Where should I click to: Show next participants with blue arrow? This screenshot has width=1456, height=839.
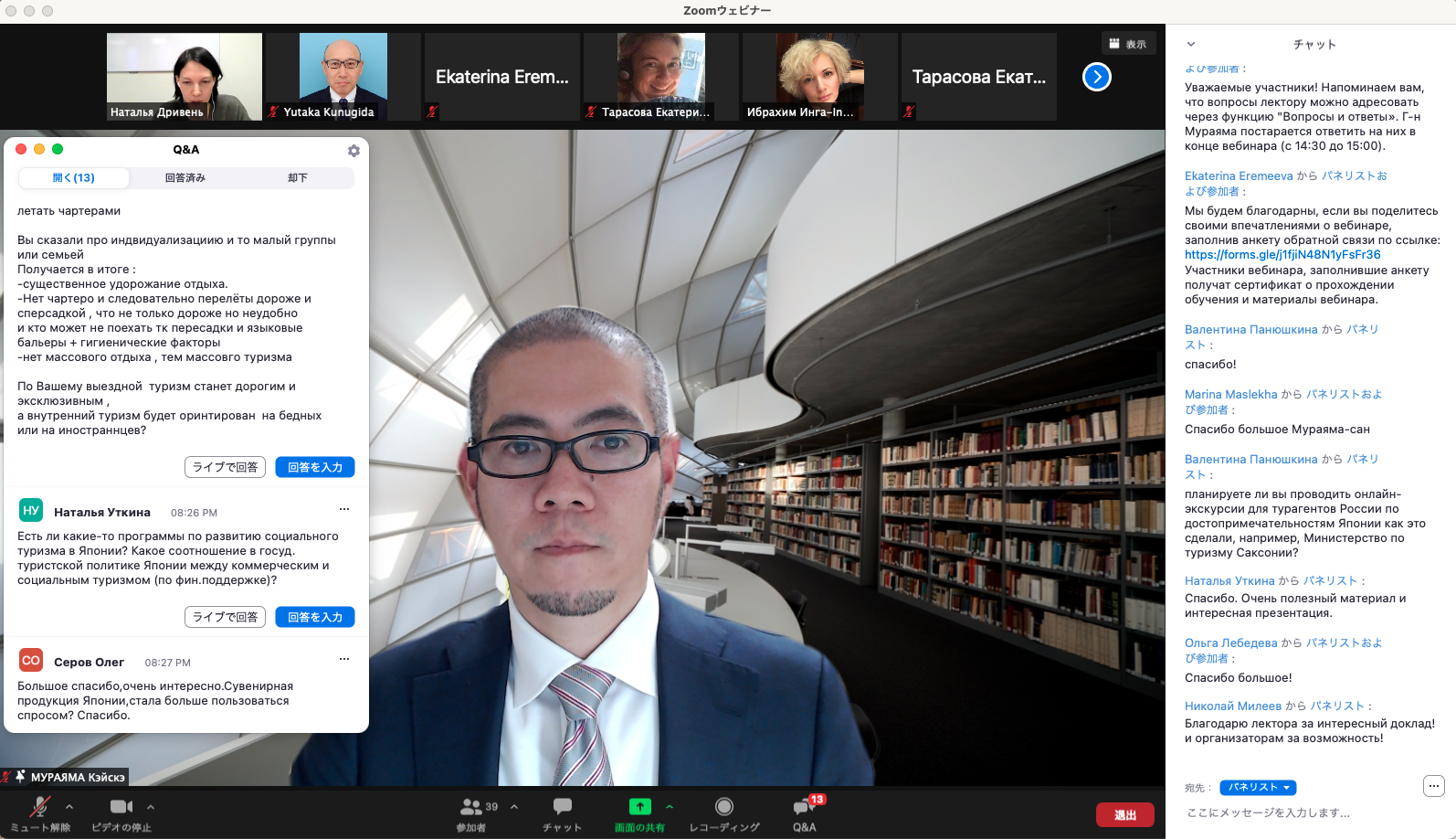click(1096, 77)
